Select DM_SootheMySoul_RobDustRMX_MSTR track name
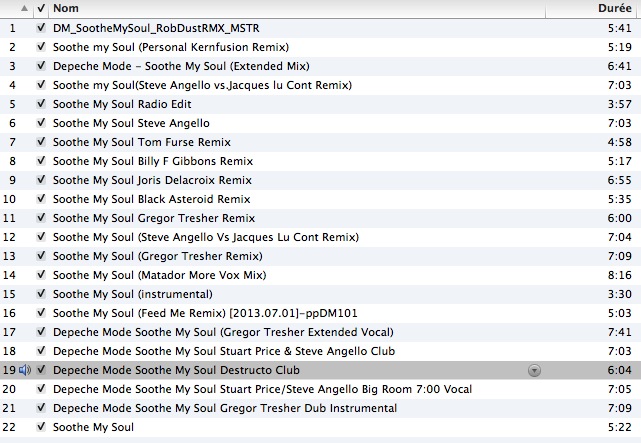641x443 pixels. tap(156, 28)
